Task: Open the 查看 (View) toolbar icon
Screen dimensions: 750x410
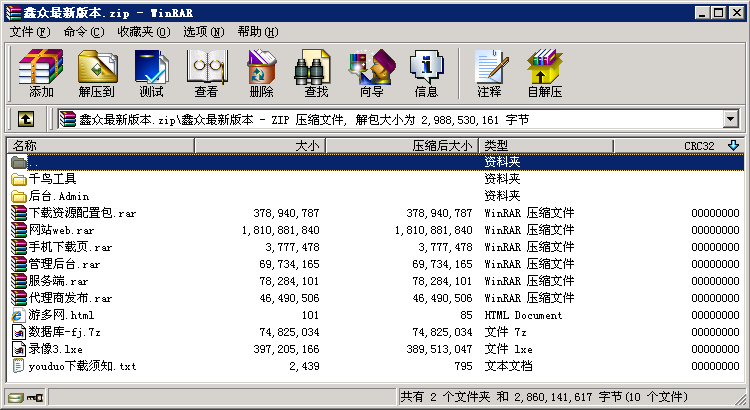Action: (206, 73)
